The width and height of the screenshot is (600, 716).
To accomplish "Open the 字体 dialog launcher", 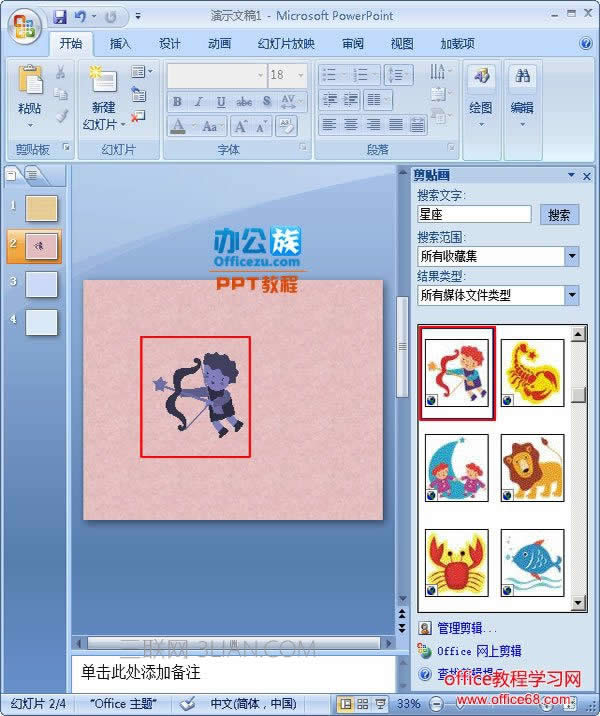I will coord(303,147).
